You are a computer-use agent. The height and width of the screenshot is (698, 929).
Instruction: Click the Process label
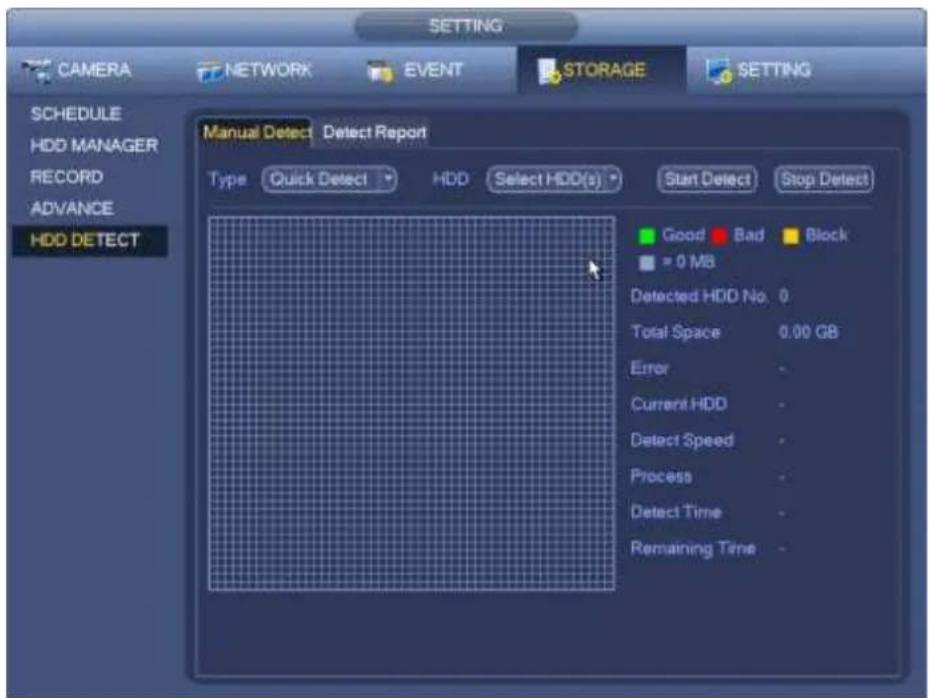pos(661,476)
